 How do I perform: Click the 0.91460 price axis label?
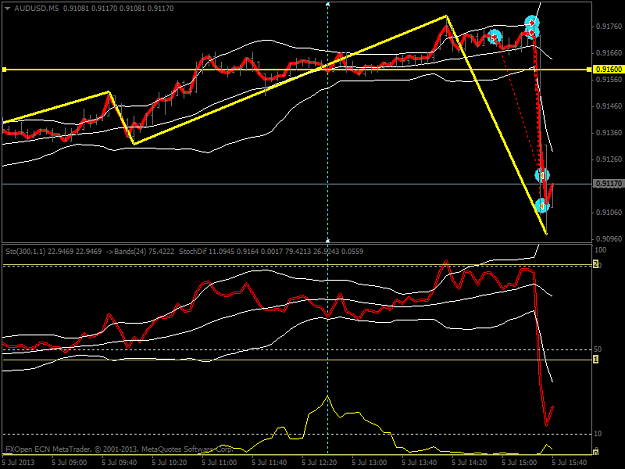(x=609, y=106)
